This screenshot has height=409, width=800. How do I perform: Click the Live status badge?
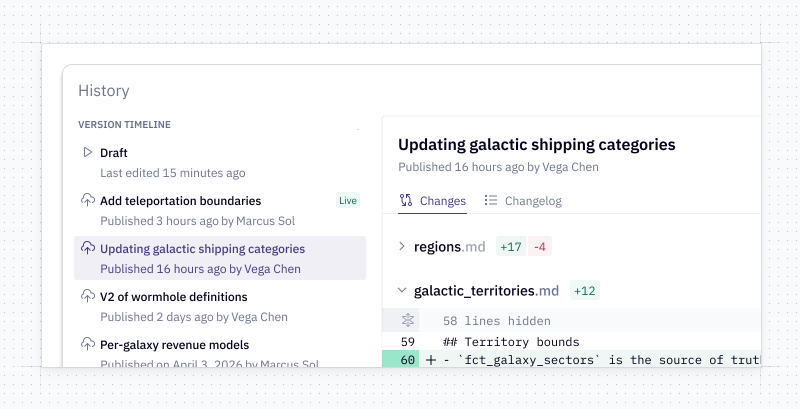347,200
